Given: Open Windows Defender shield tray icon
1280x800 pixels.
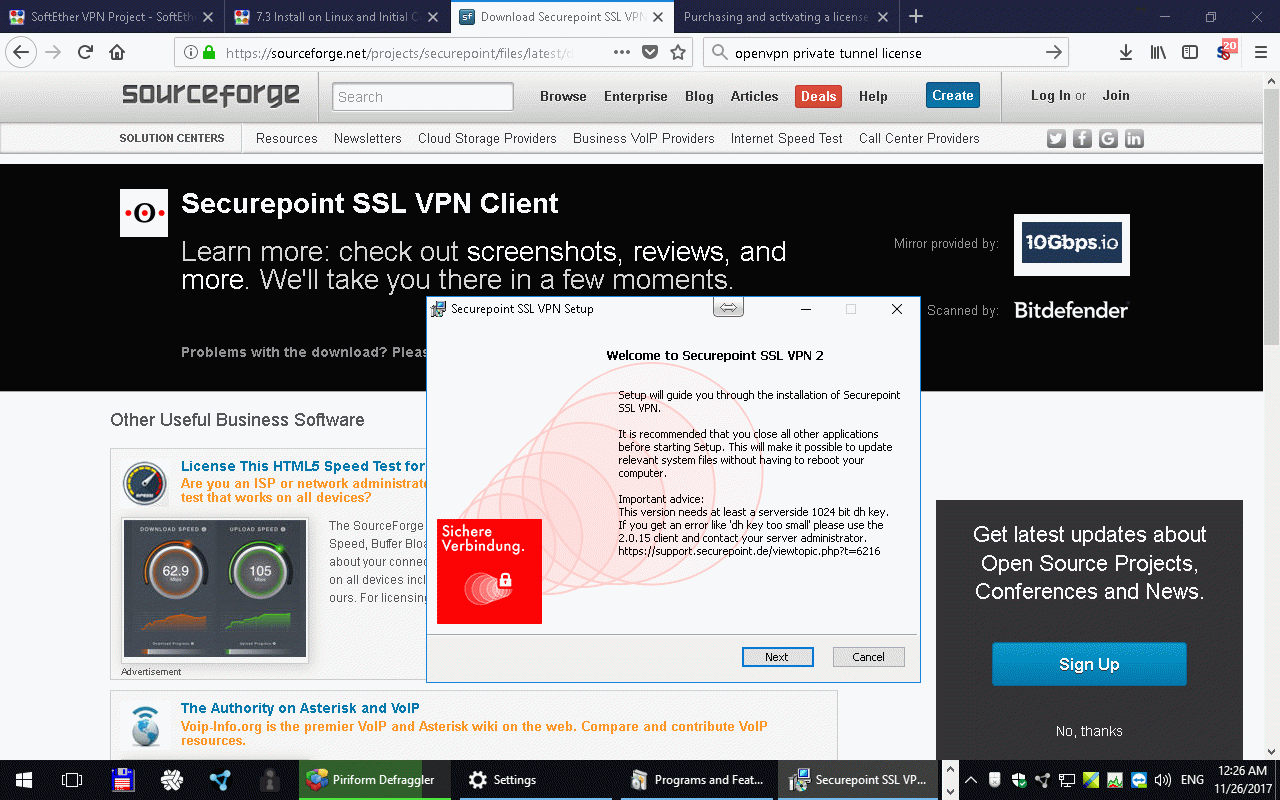Looking at the screenshot, I should 1019,780.
